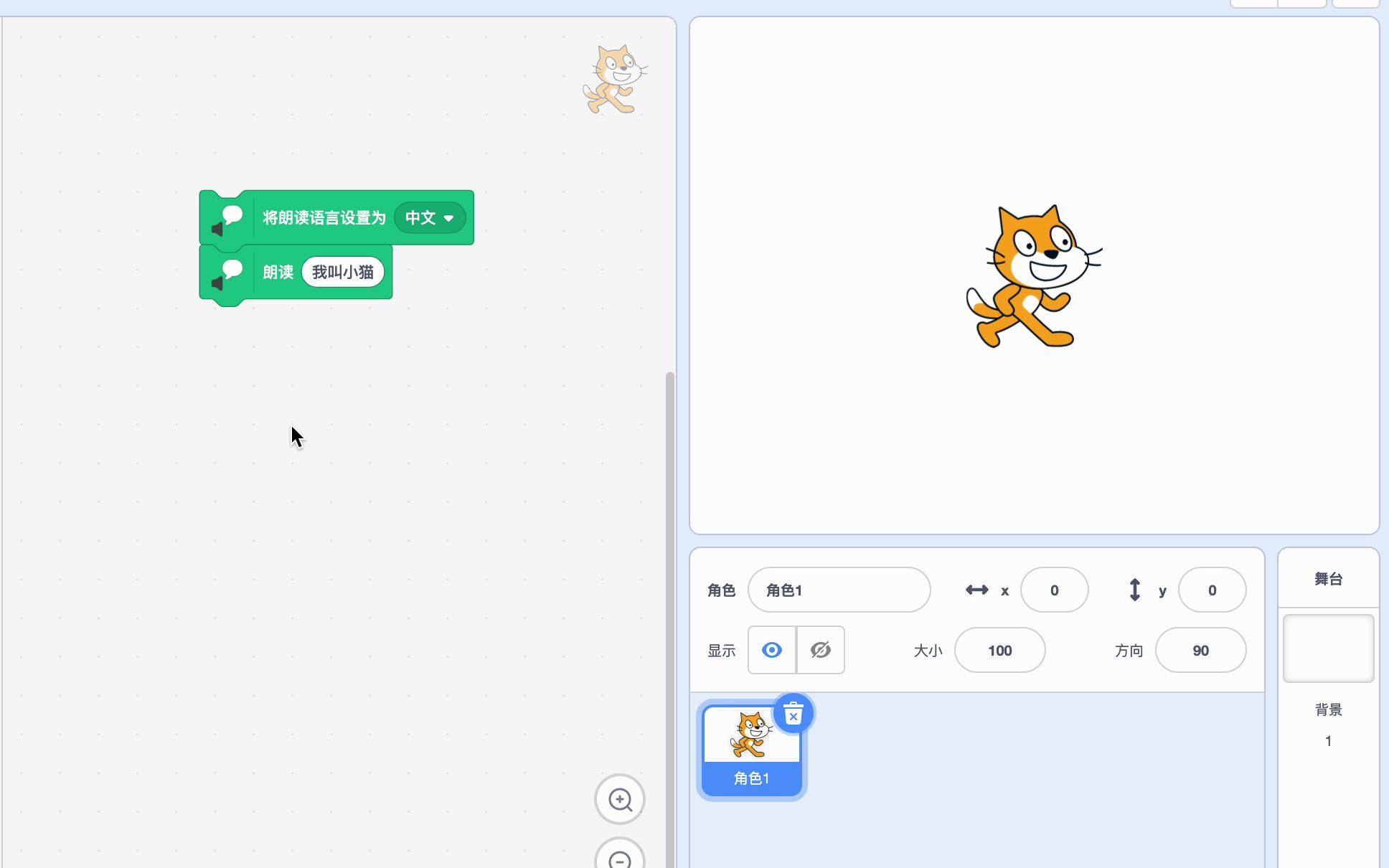Click the speech icon on language block
The height and width of the screenshot is (868, 1389).
227,221
